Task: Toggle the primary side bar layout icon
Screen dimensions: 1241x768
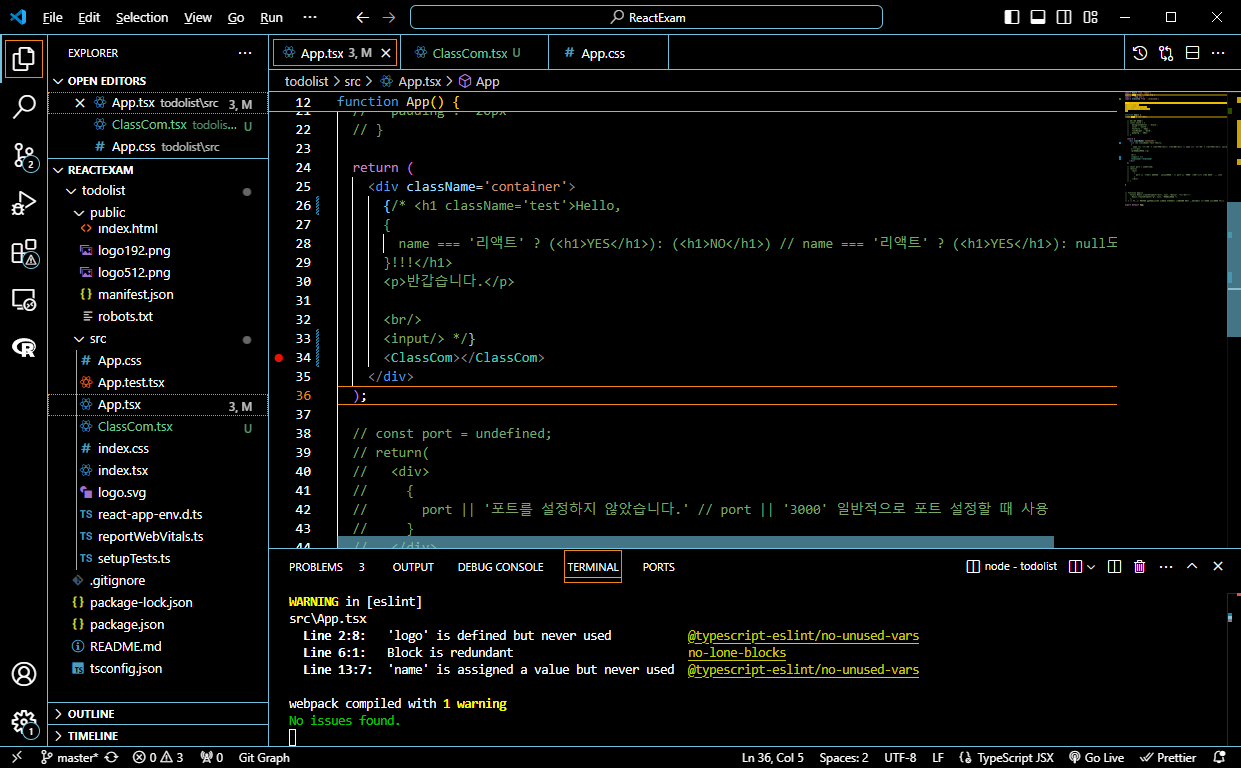Action: tap(1012, 17)
